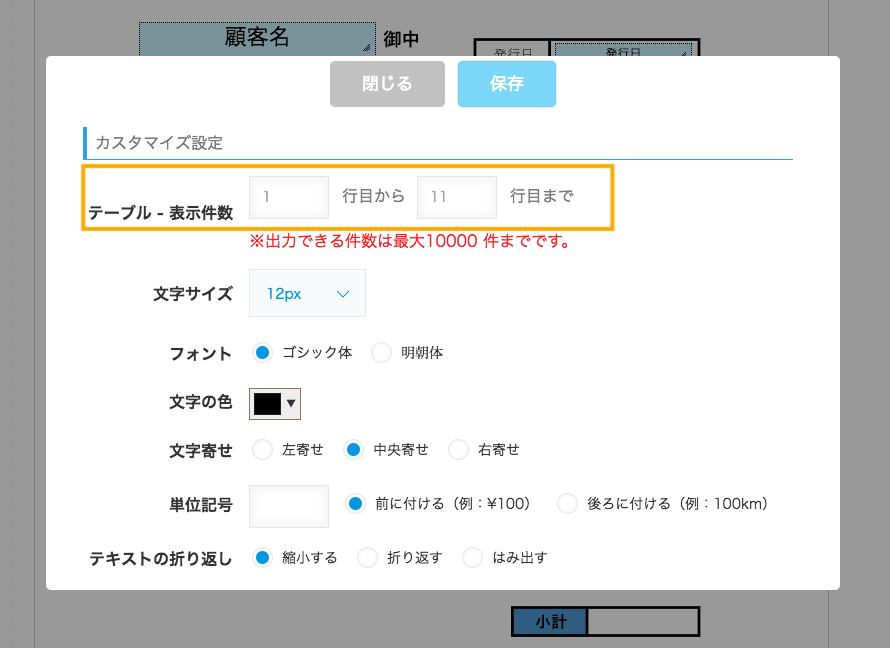Select the ゴシック体 font option
The image size is (890, 648).
click(x=263, y=353)
